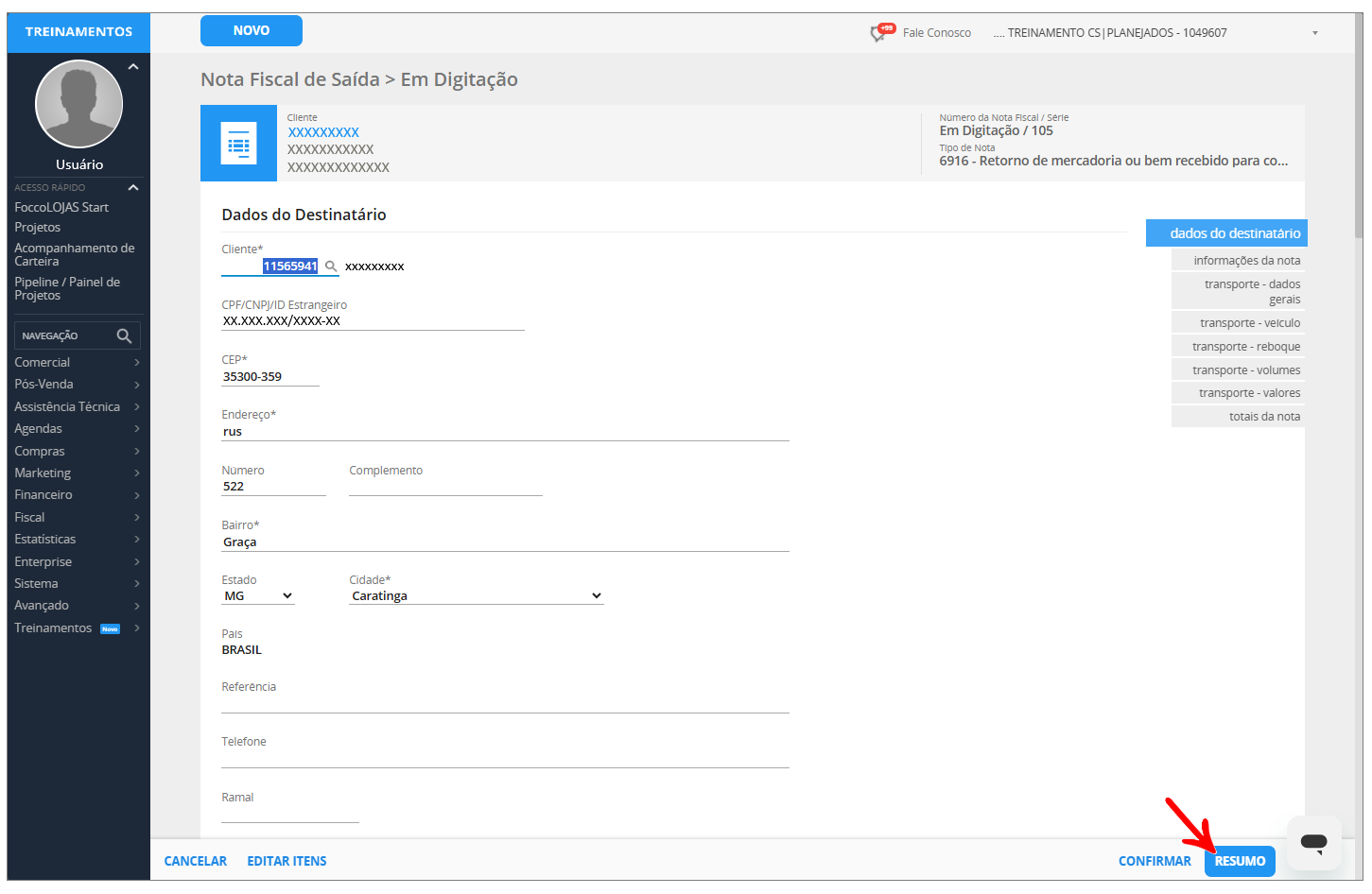
Task: Click the RESUMO button
Action: click(1240, 861)
